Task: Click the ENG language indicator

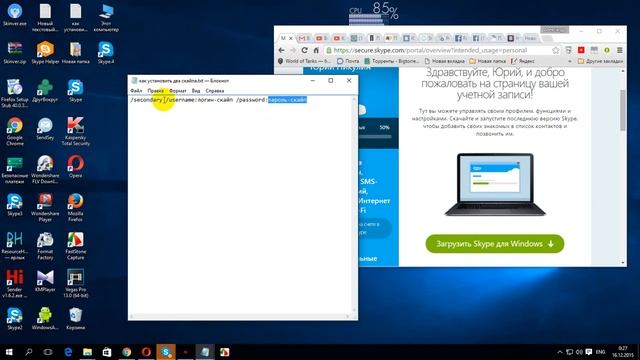Action: (x=600, y=352)
